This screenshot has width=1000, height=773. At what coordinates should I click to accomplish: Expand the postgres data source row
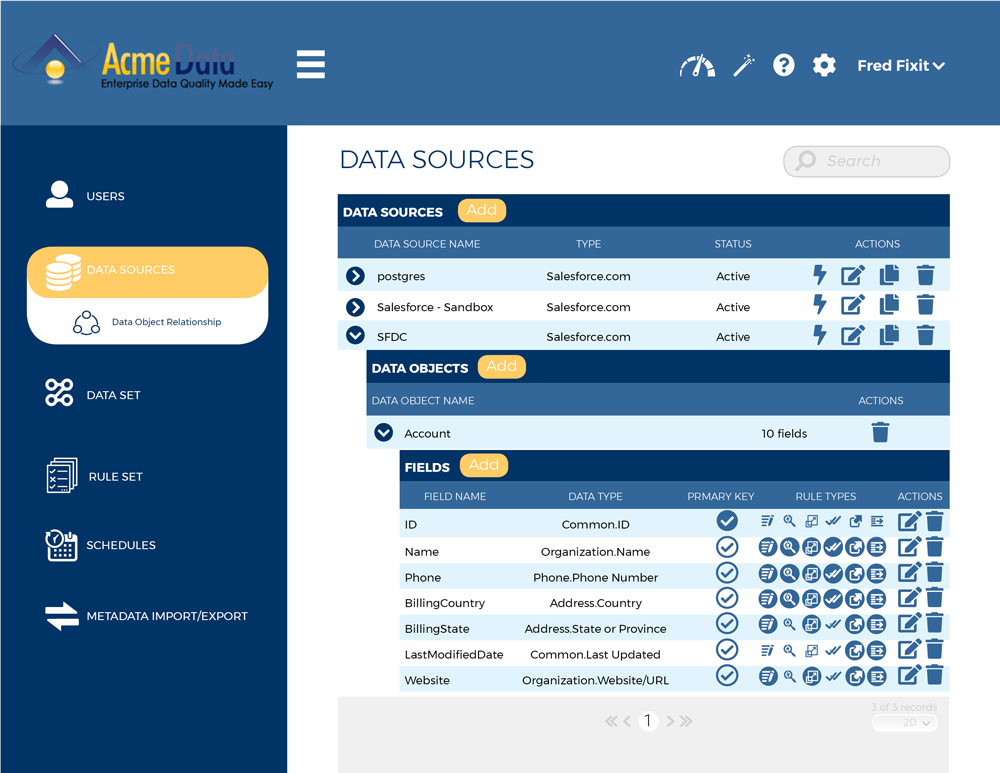coord(355,276)
